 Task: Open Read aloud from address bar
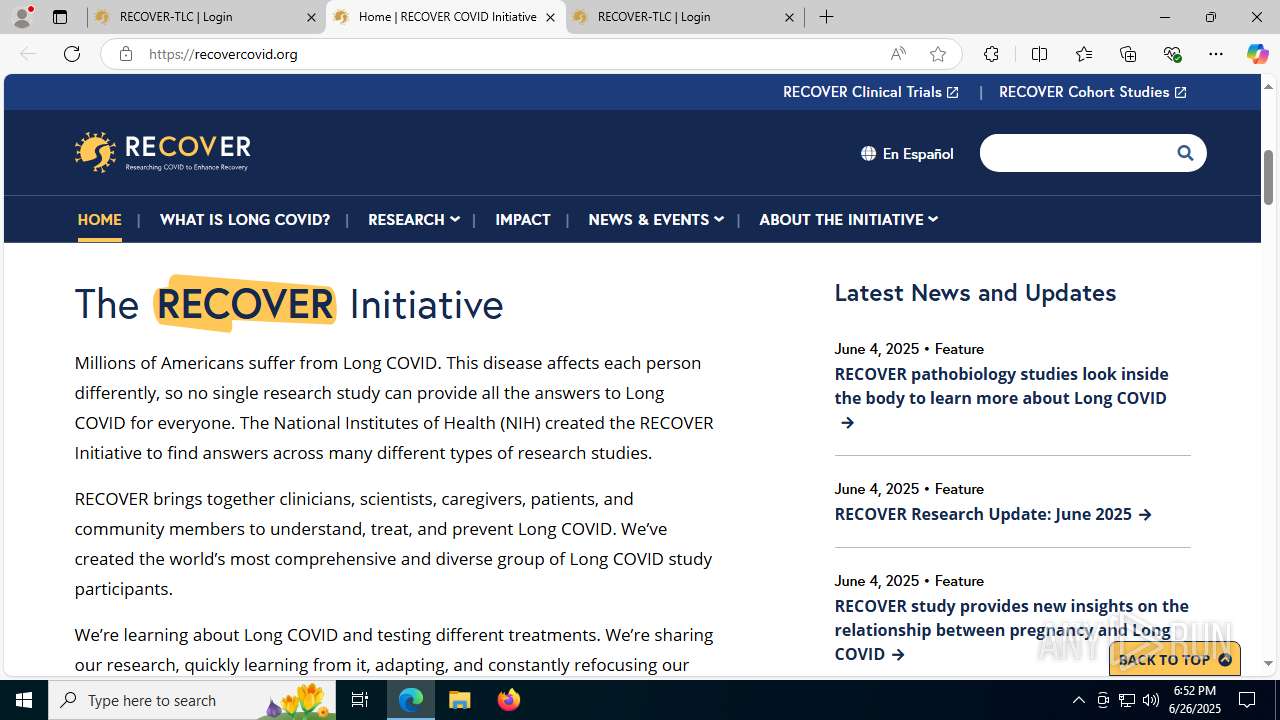point(898,54)
